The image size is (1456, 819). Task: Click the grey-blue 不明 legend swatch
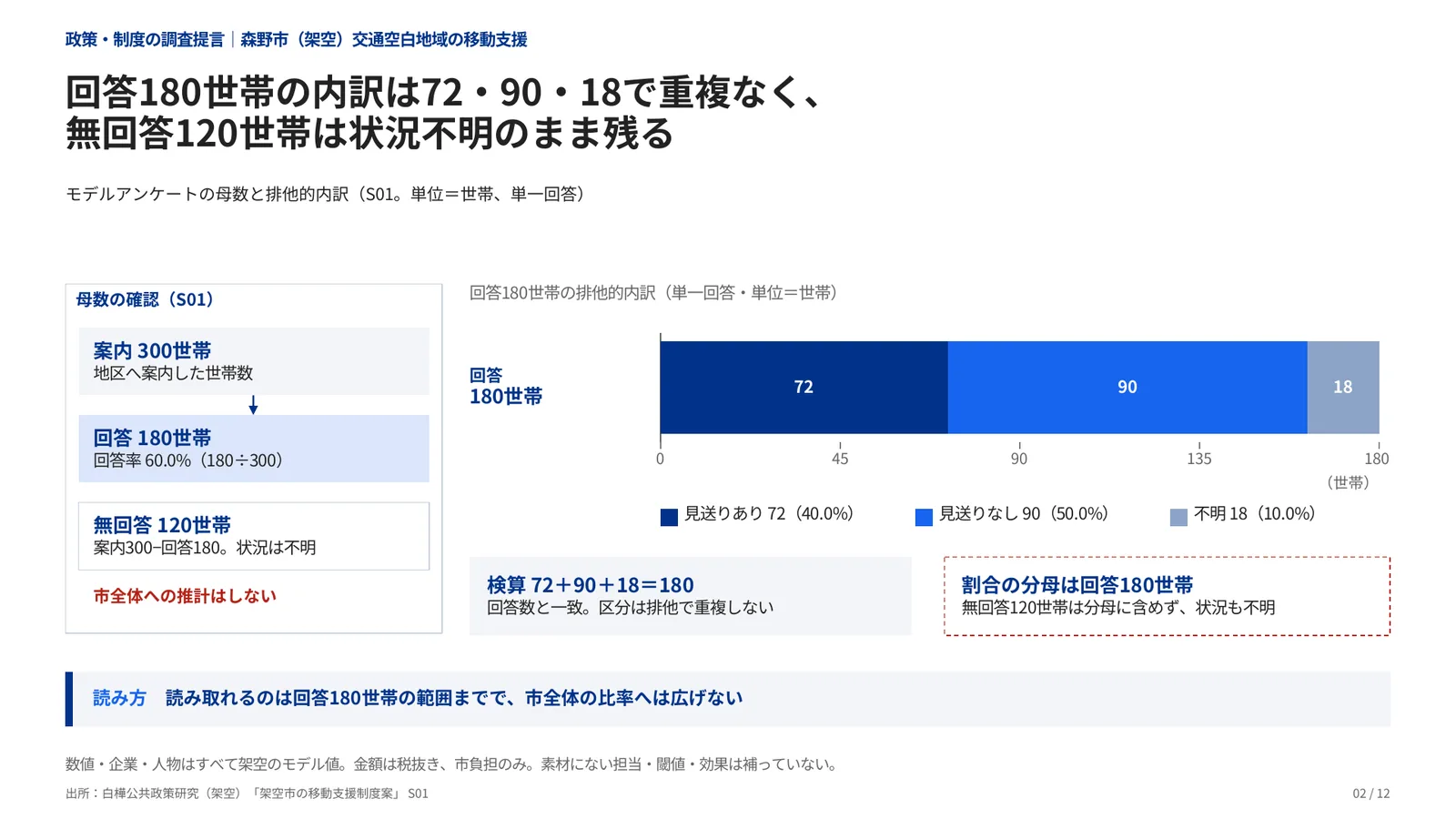[x=1178, y=517]
